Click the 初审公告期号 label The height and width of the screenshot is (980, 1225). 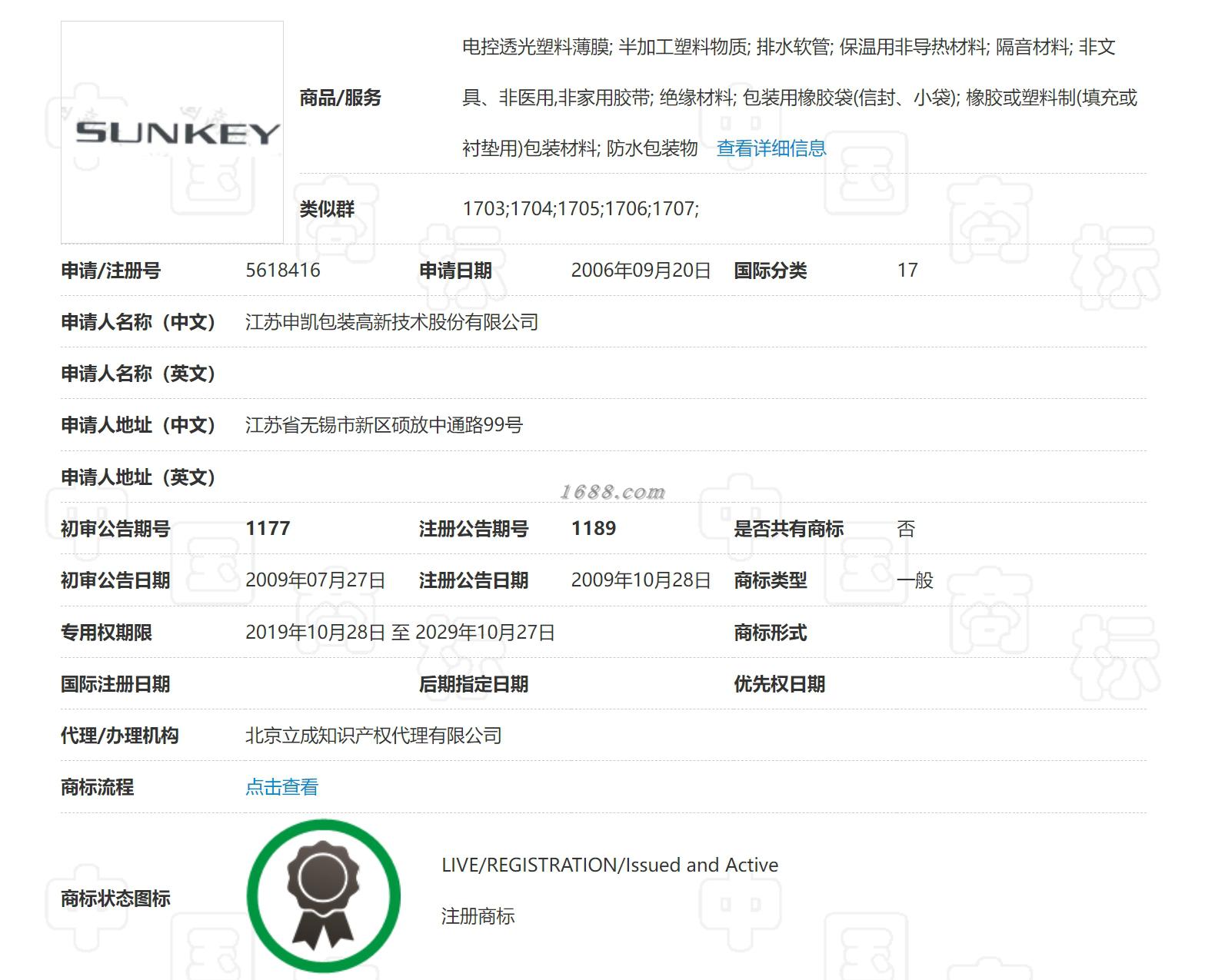tap(115, 529)
